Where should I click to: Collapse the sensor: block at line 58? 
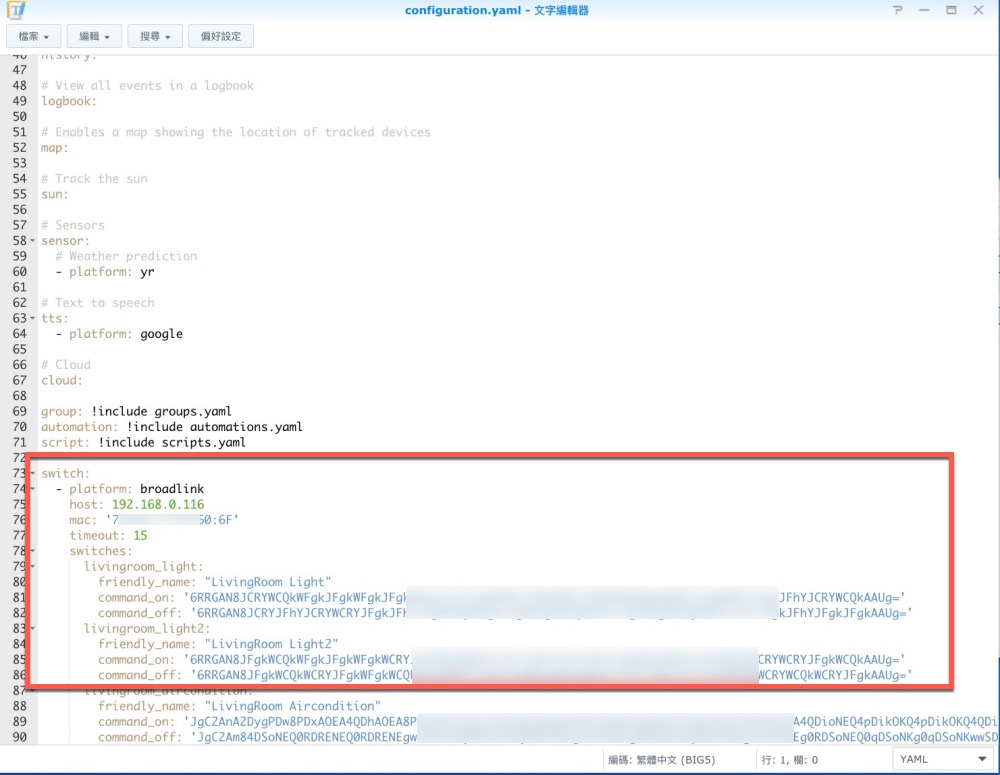tap(34, 241)
